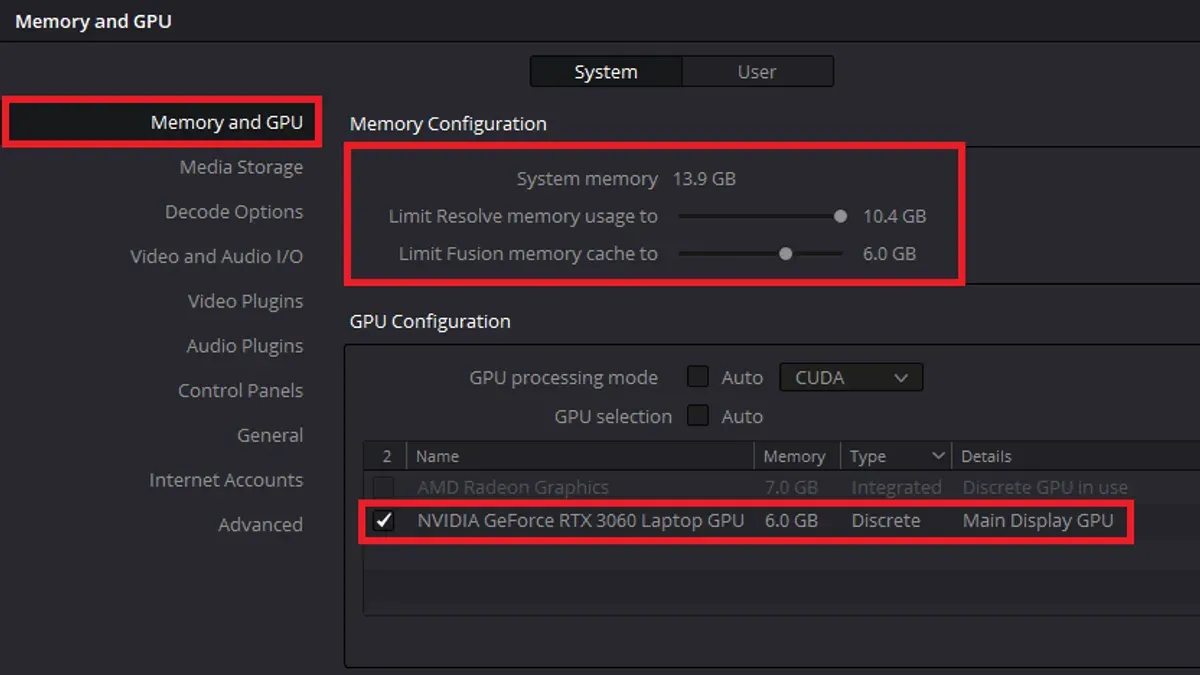Click '6.0 GB' Fusion memory cache value

(x=889, y=254)
